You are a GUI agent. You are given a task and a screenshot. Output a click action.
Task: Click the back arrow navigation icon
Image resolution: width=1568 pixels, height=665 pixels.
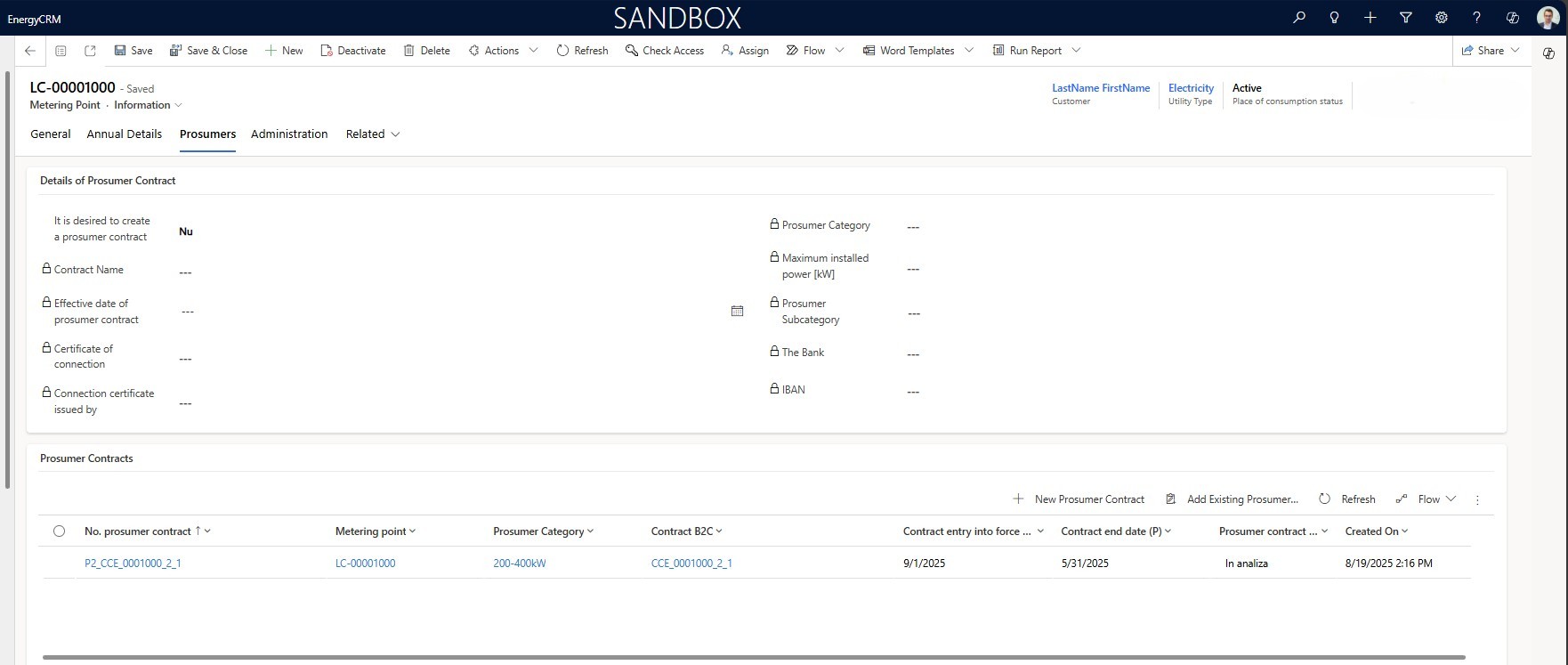(30, 51)
